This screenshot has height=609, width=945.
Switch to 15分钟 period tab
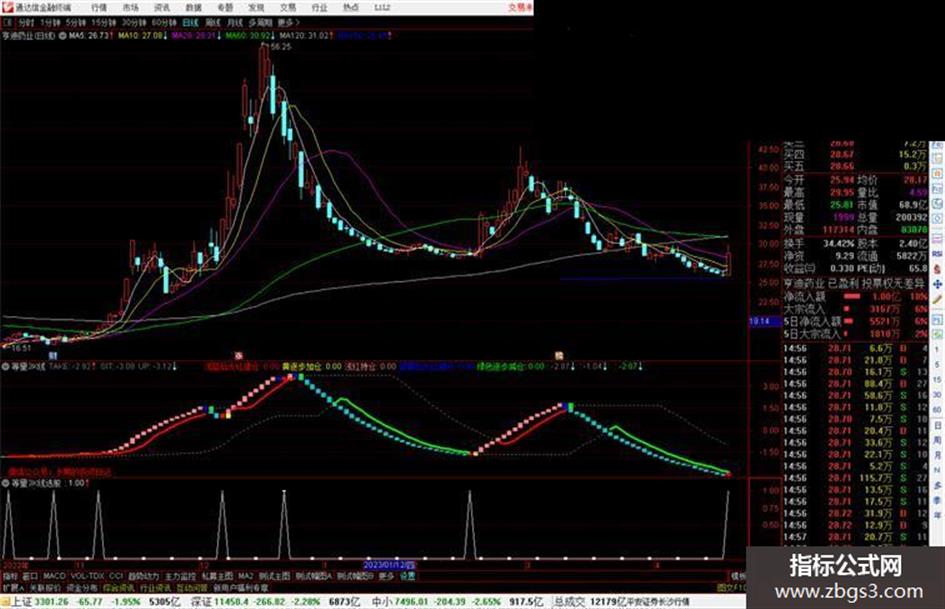coord(104,23)
